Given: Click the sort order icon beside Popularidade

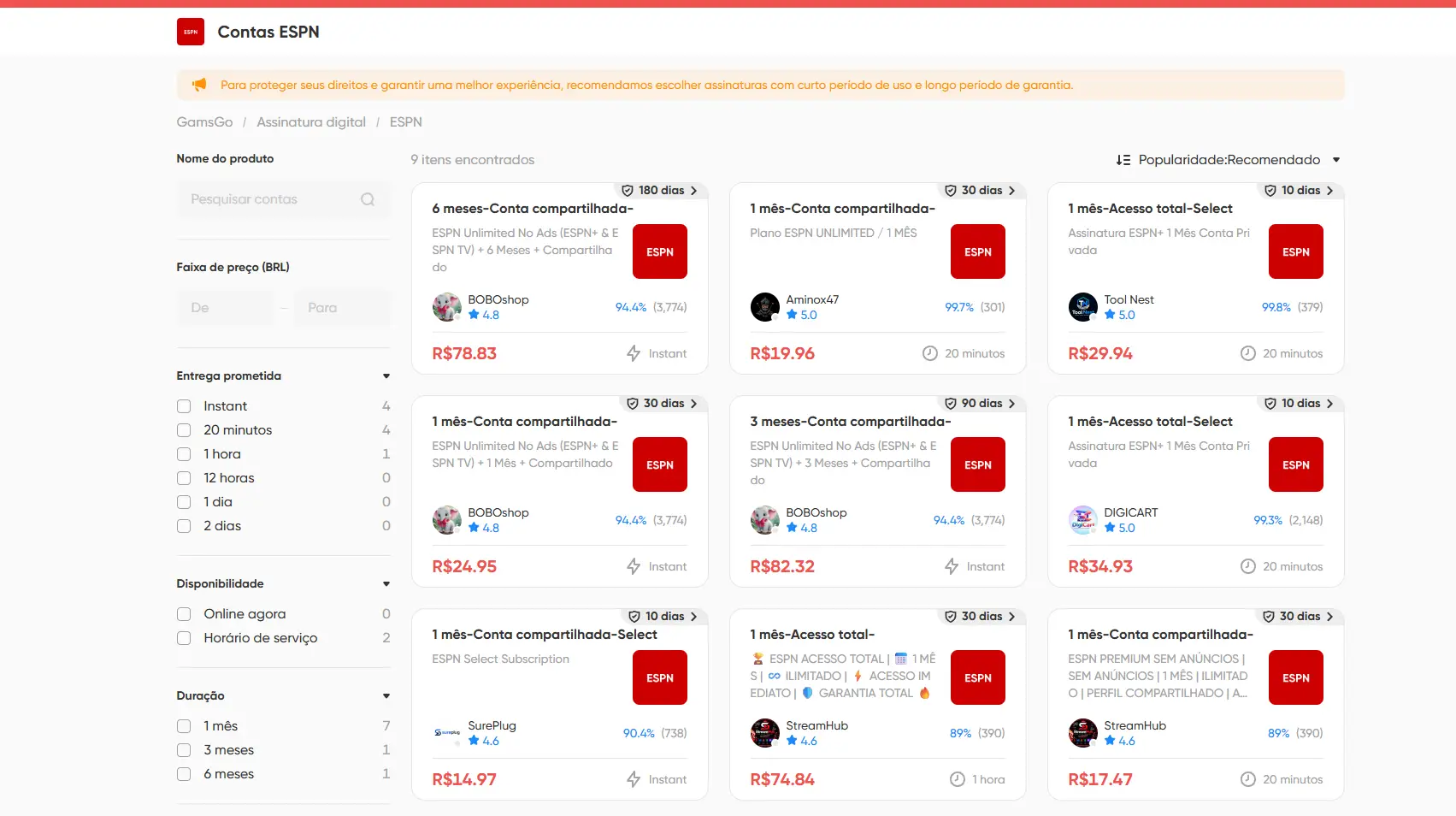Looking at the screenshot, I should pos(1123,160).
